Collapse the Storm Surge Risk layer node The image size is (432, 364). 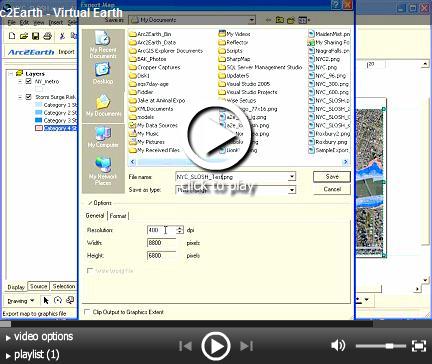tap(20, 97)
